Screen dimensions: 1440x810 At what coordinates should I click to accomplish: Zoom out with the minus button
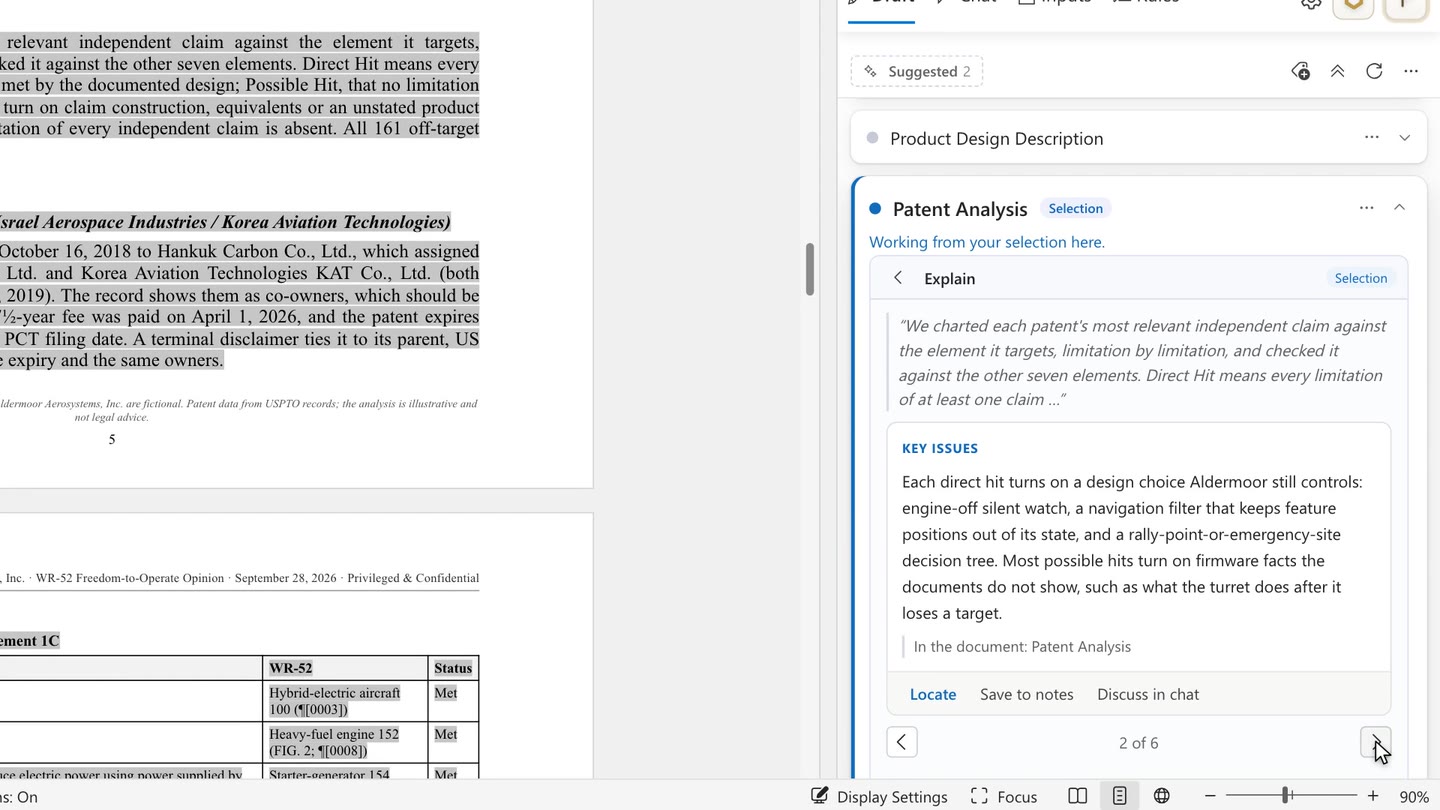[1210, 796]
